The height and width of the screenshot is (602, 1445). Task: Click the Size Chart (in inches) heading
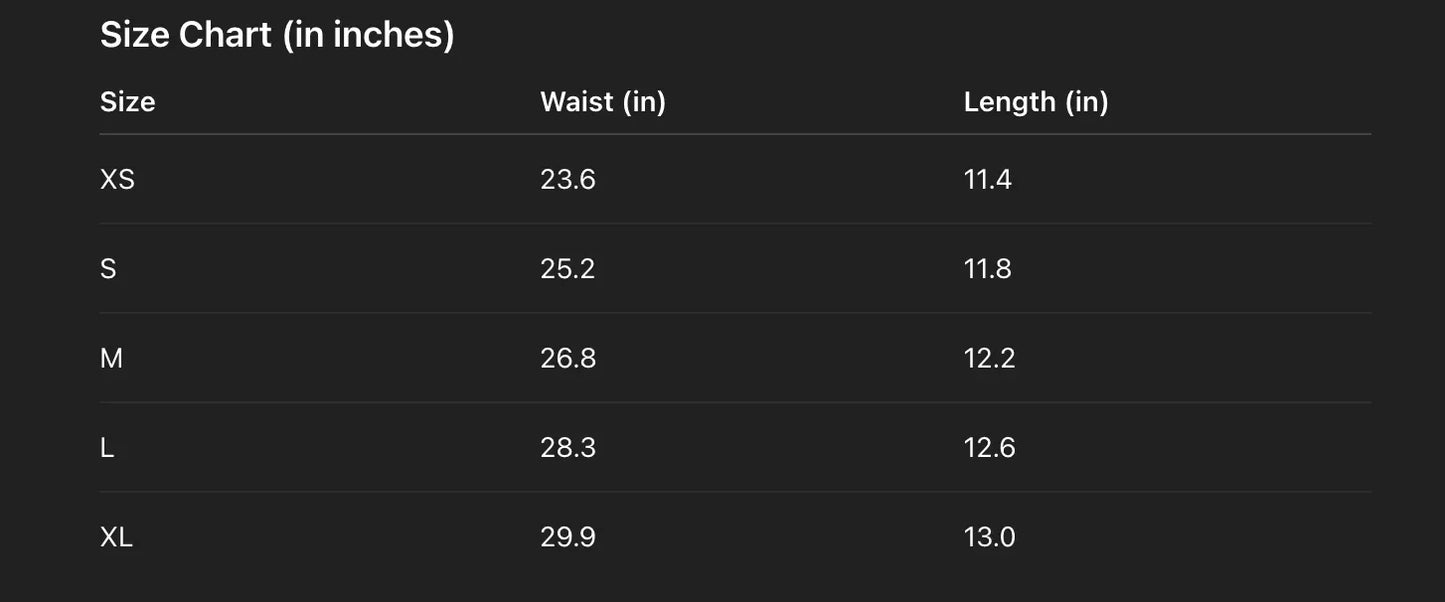(x=277, y=35)
